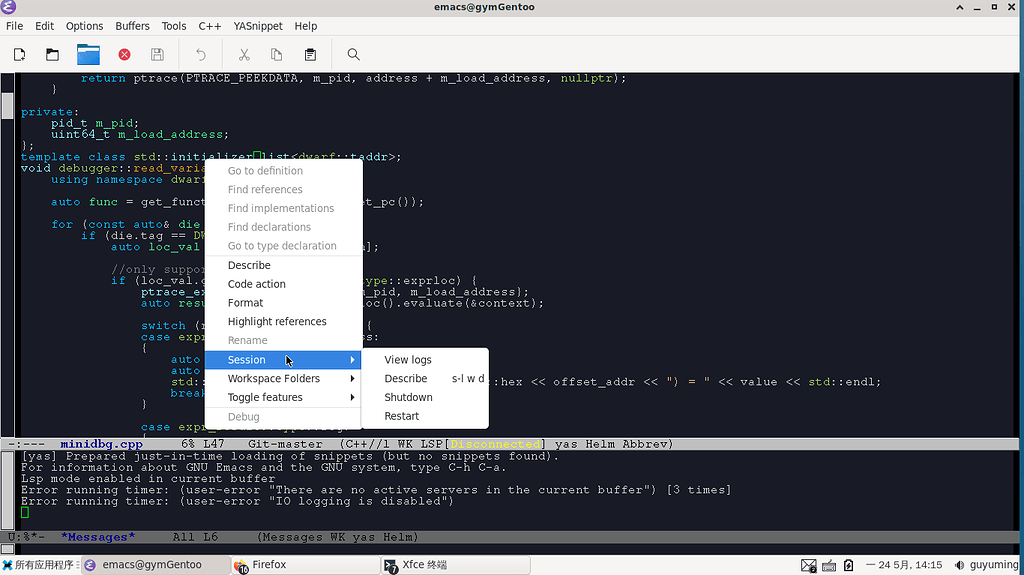Click the Cut scissors icon

click(244, 55)
